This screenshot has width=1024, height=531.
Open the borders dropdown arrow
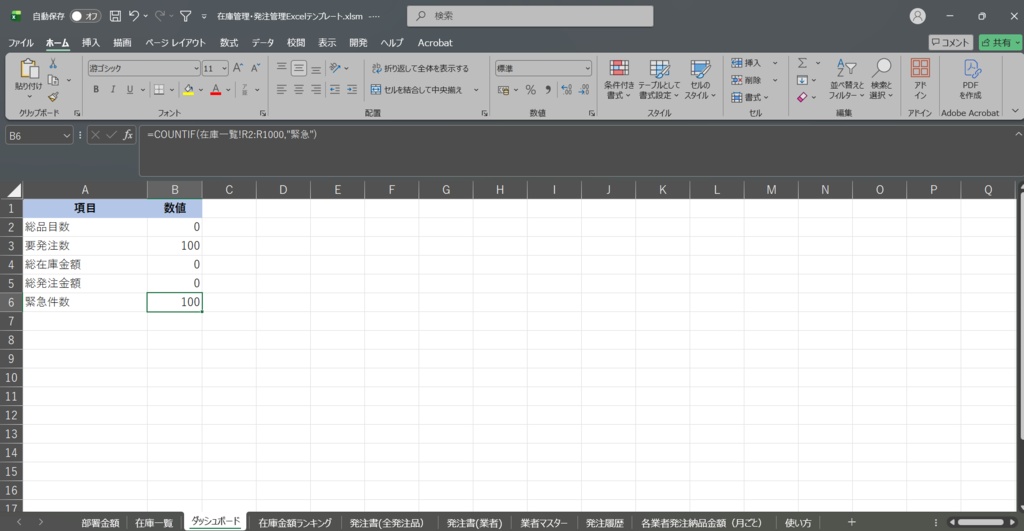point(172,90)
